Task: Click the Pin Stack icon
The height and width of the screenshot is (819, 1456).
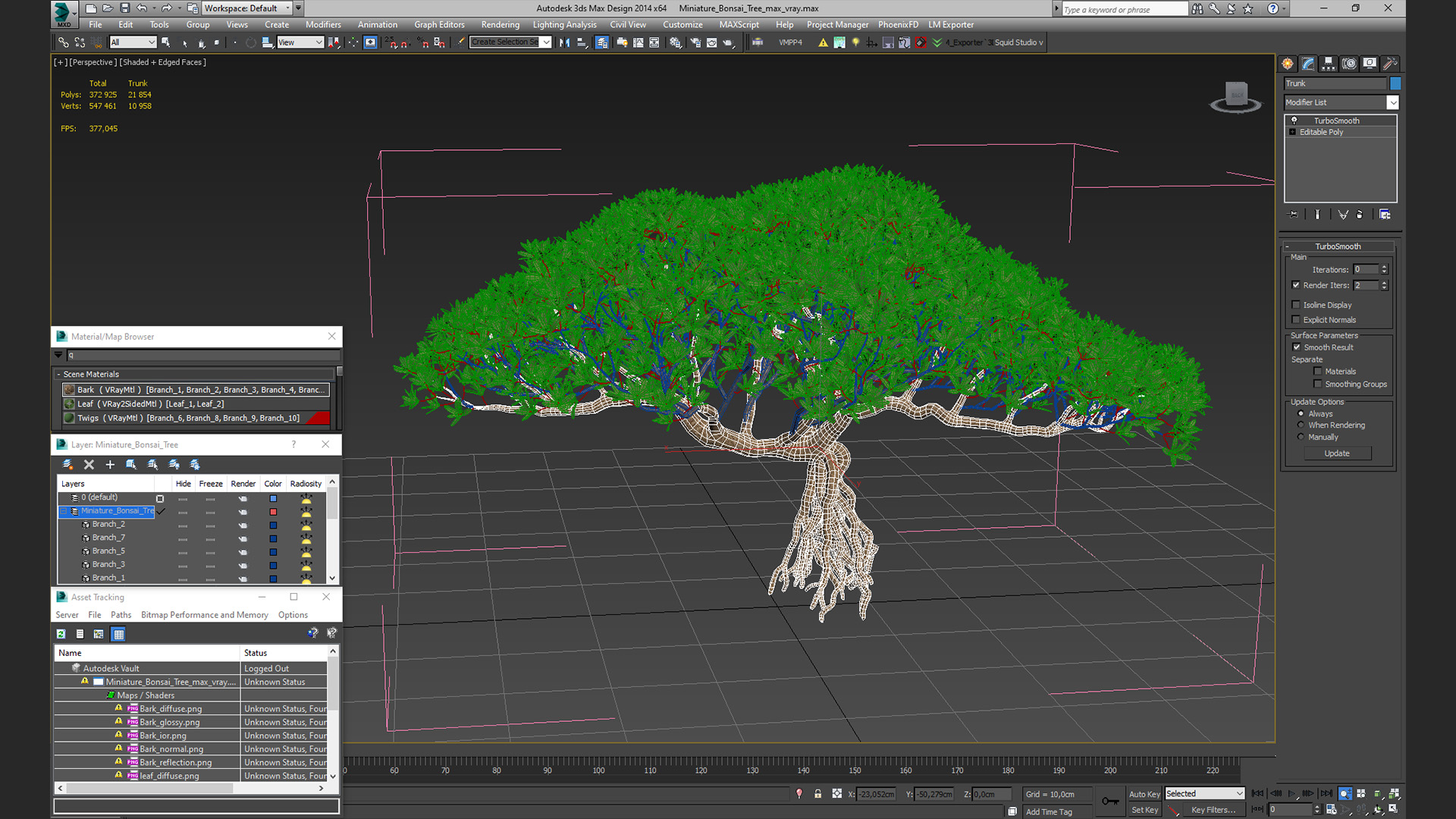Action: [x=1294, y=215]
